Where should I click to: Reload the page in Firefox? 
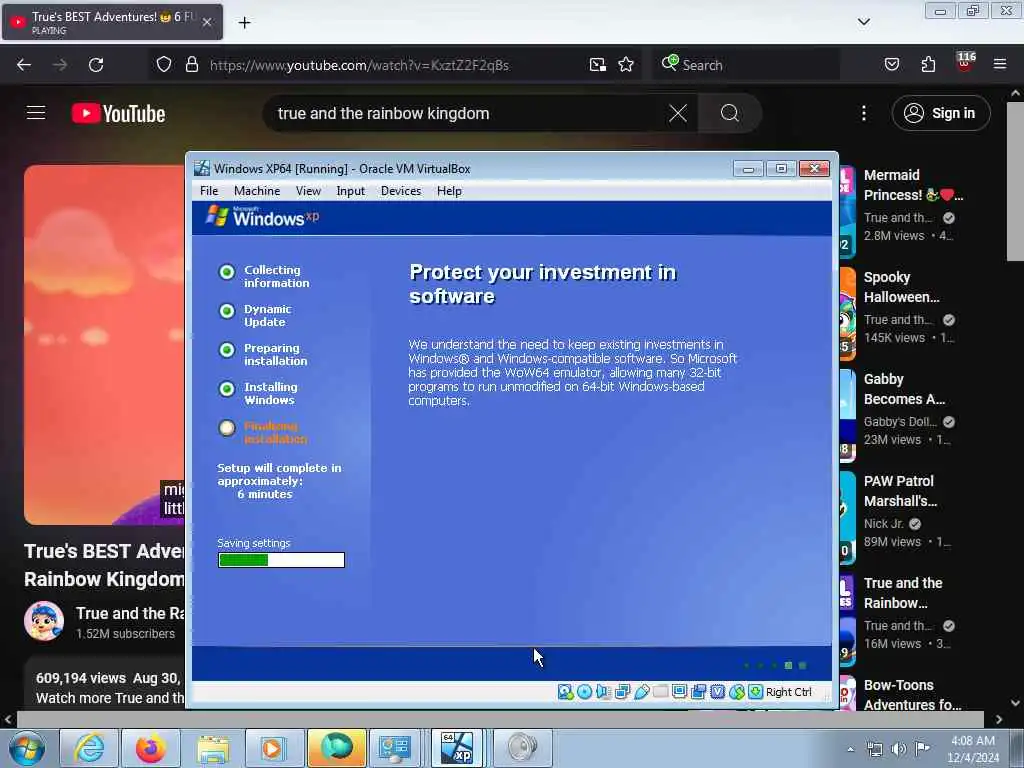click(96, 65)
